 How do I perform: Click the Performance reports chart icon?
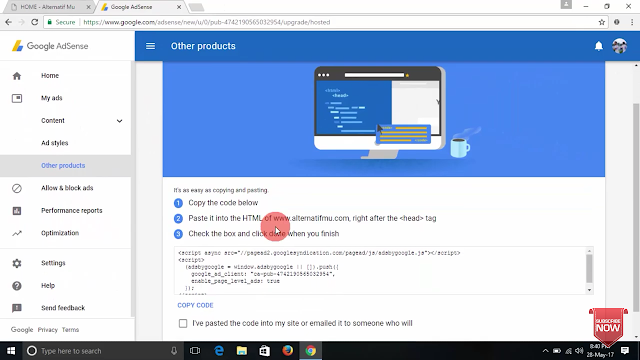(x=17, y=211)
